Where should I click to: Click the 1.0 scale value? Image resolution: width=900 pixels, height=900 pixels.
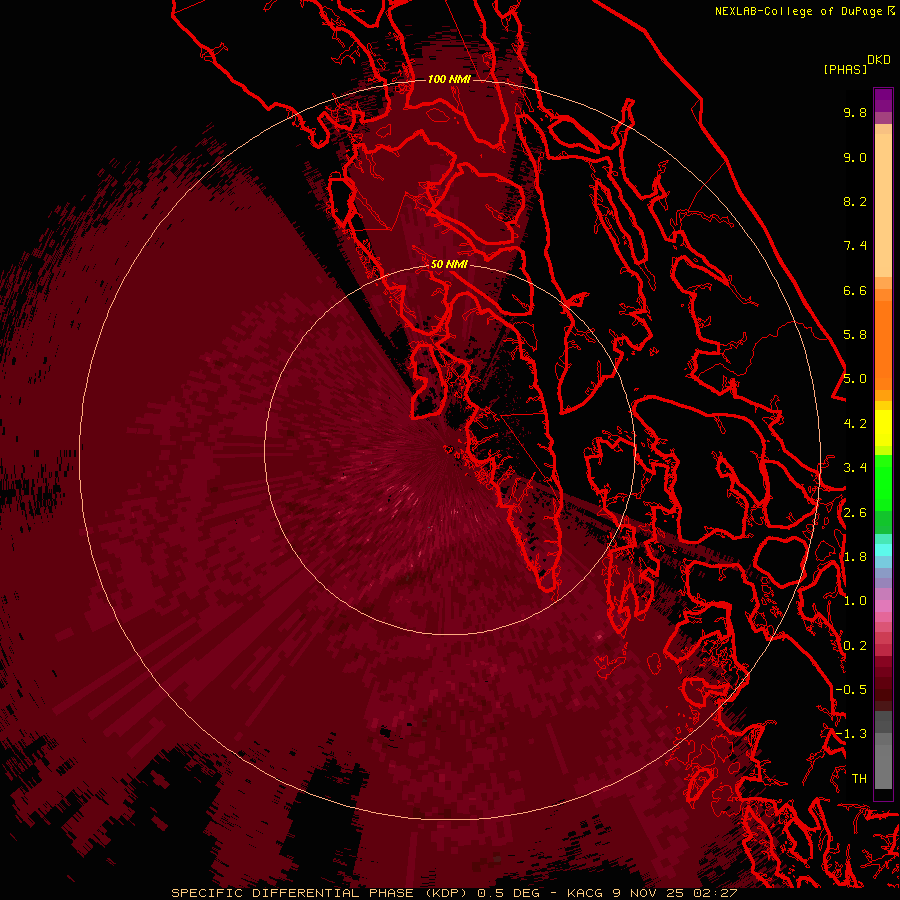[x=855, y=601]
